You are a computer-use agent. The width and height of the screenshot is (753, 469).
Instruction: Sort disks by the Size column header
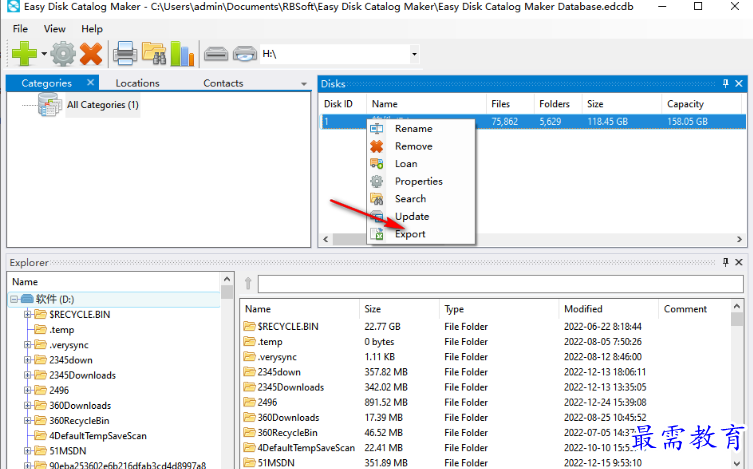(622, 104)
